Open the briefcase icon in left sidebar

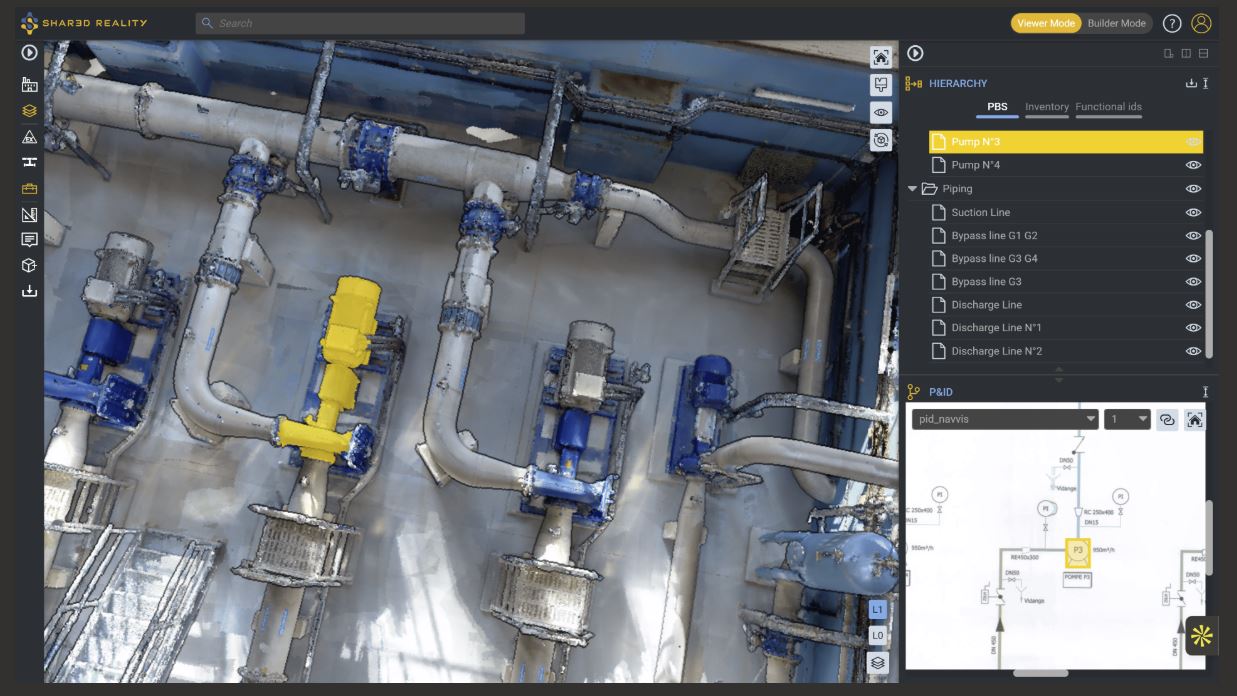point(29,188)
